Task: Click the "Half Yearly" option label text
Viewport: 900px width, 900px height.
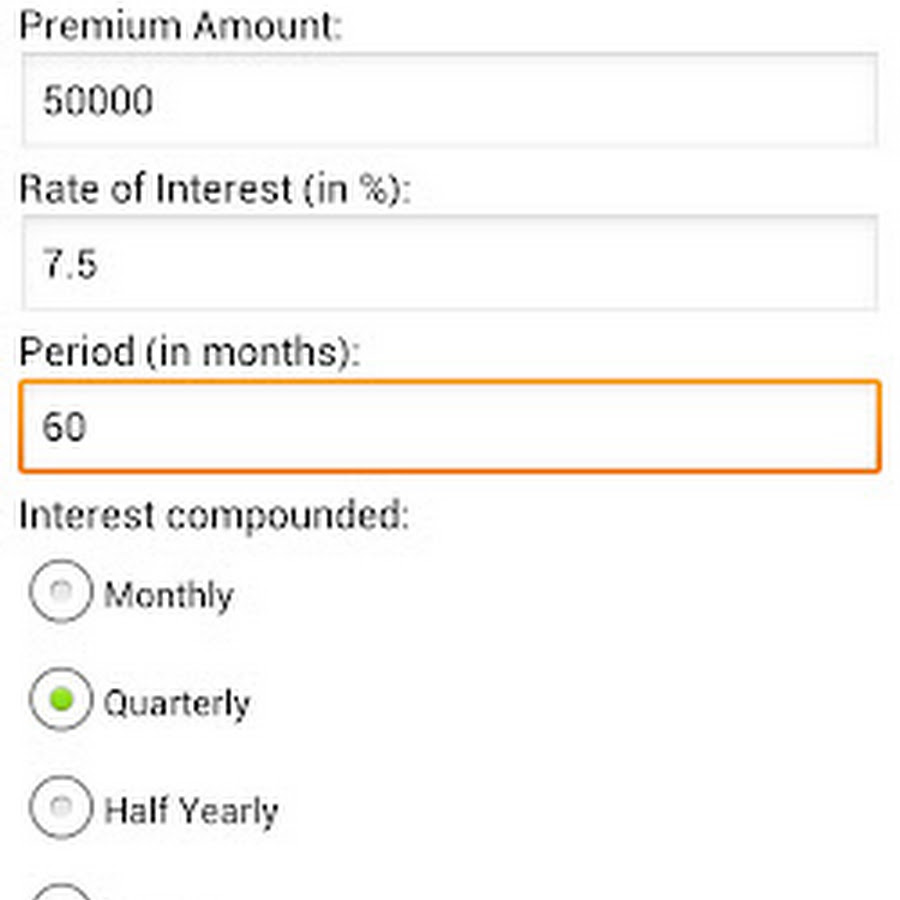Action: click(x=190, y=810)
